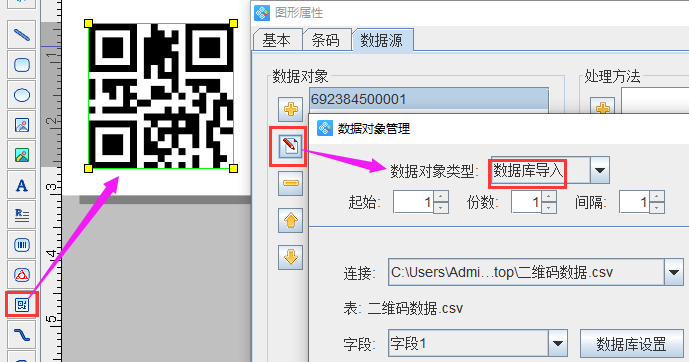Select the QR code drawing tool

[x=22, y=304]
